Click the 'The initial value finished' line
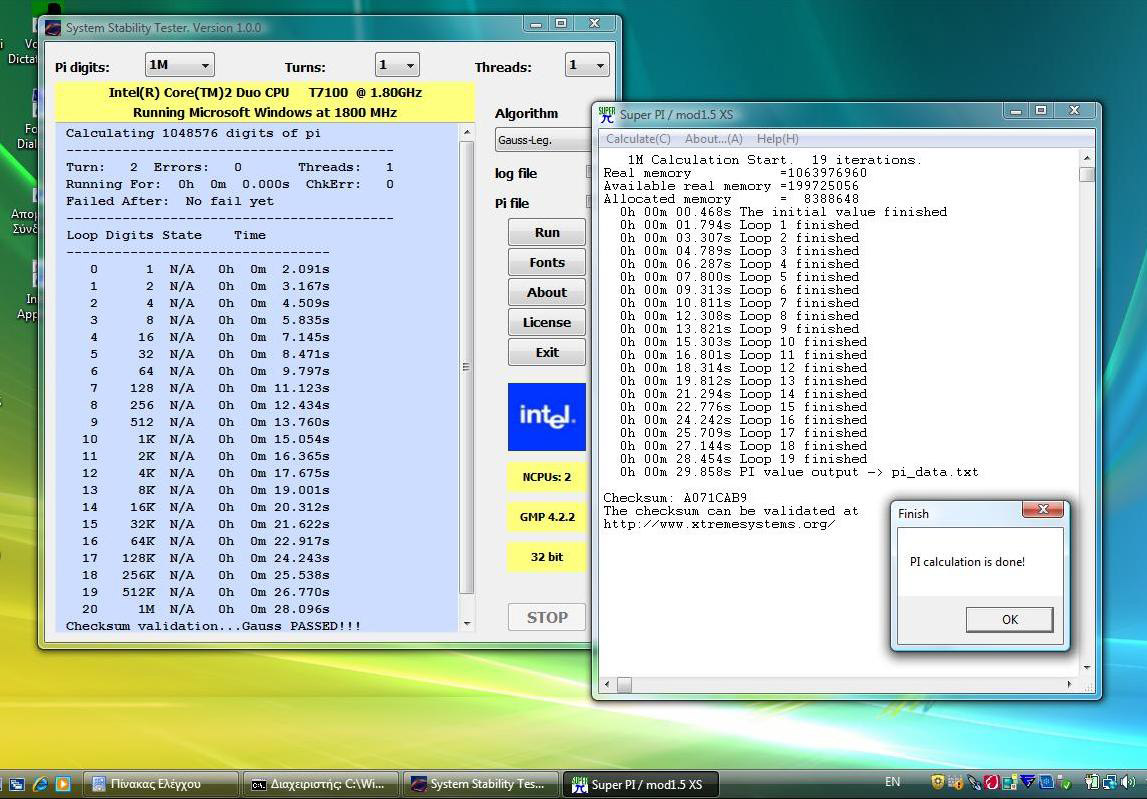Viewport: 1147px width, 799px height. [783, 212]
